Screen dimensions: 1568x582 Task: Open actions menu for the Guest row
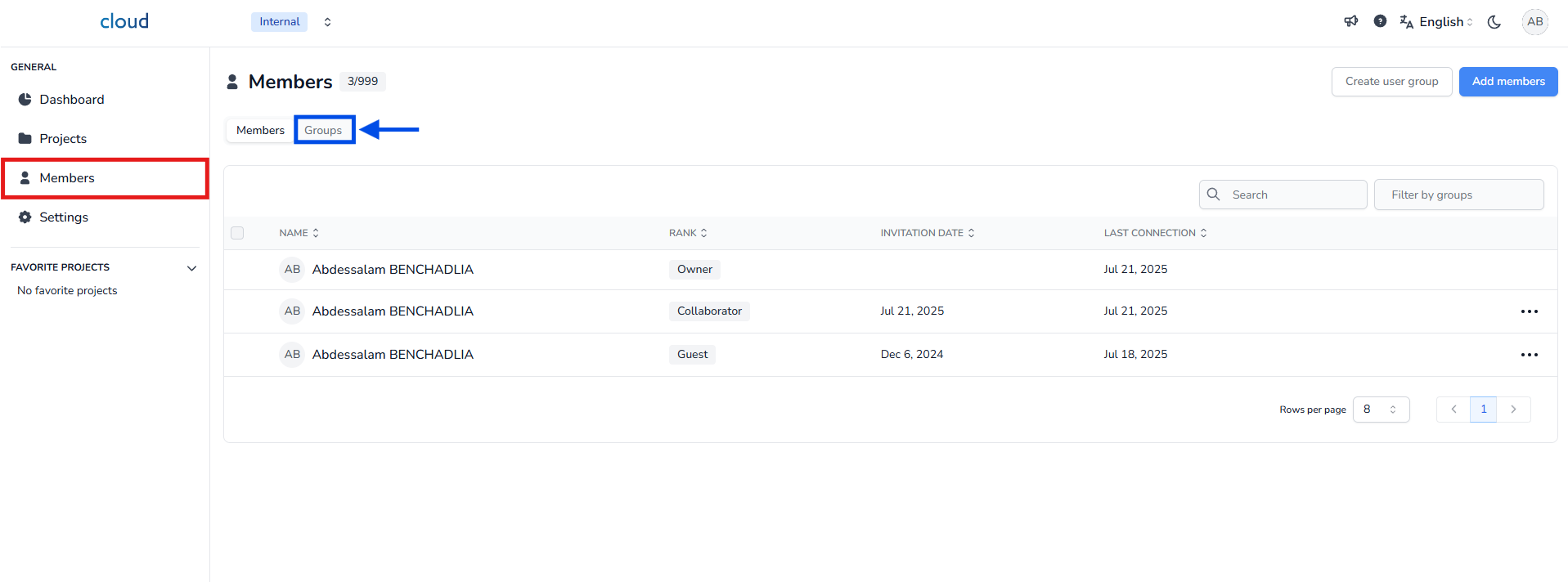[x=1529, y=355]
